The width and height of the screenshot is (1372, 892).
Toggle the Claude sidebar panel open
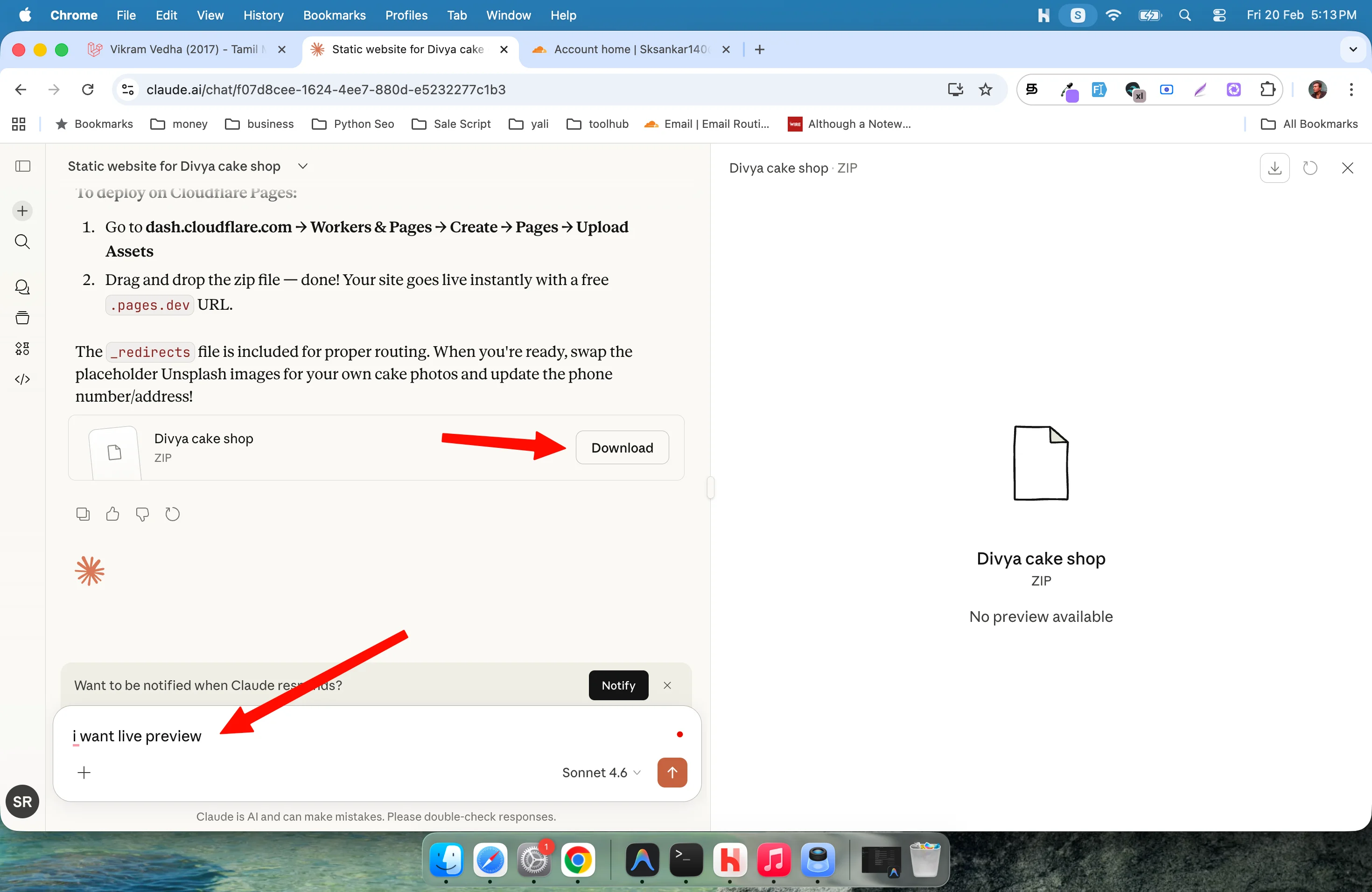coord(22,167)
